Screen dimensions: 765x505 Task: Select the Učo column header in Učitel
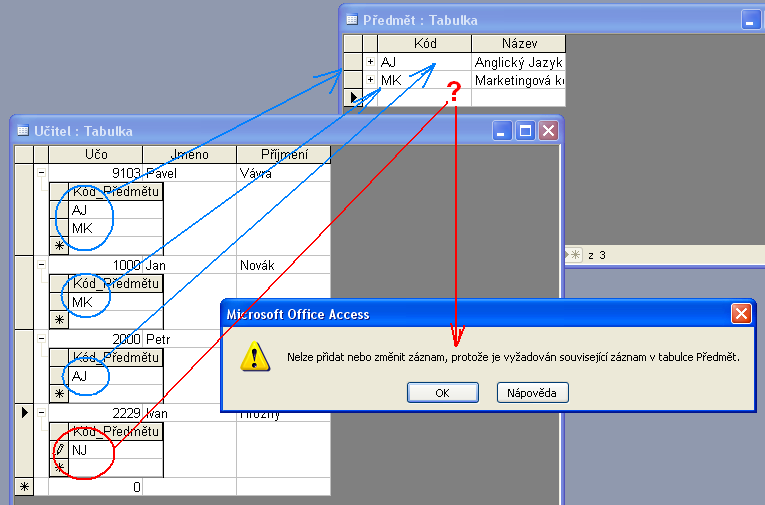(x=96, y=154)
